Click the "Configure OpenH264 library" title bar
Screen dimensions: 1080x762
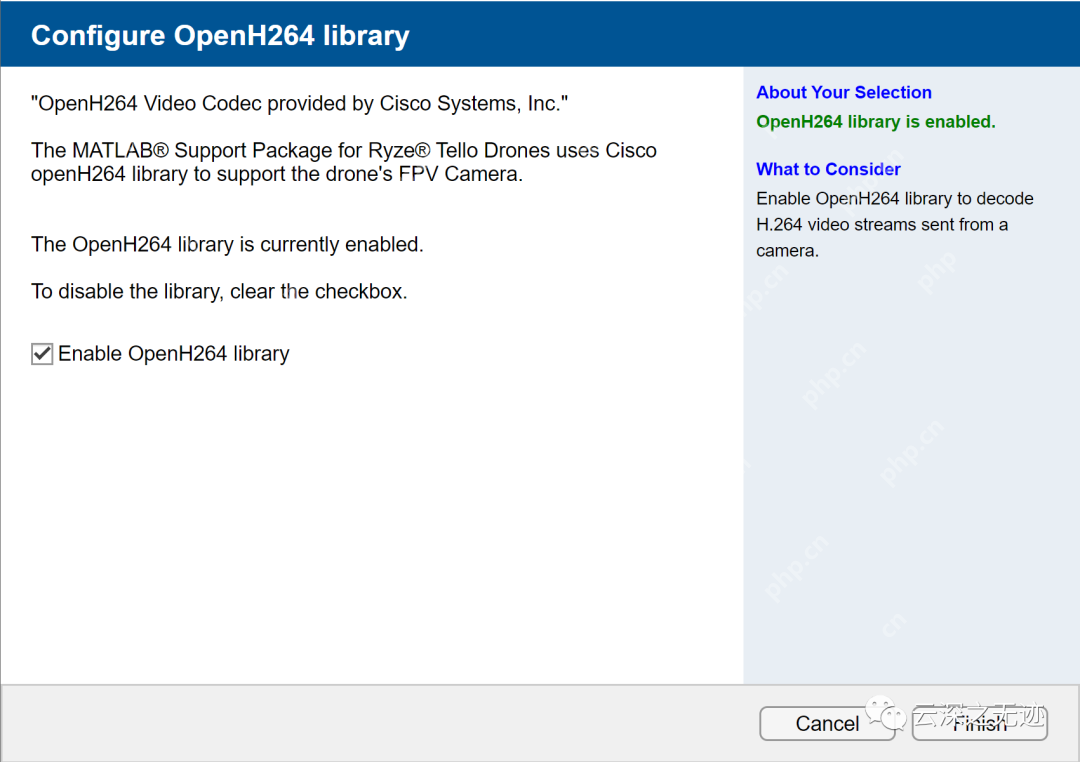[x=220, y=36]
